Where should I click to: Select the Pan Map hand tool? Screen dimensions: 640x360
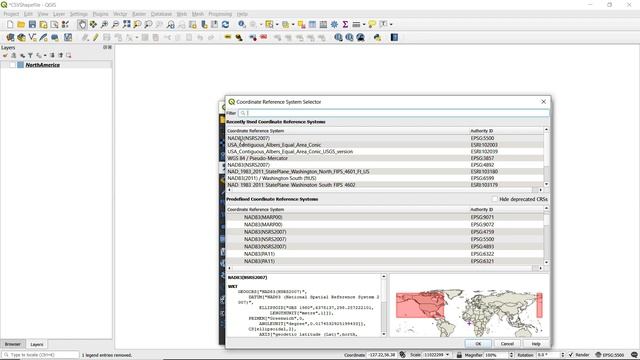(x=82, y=24)
